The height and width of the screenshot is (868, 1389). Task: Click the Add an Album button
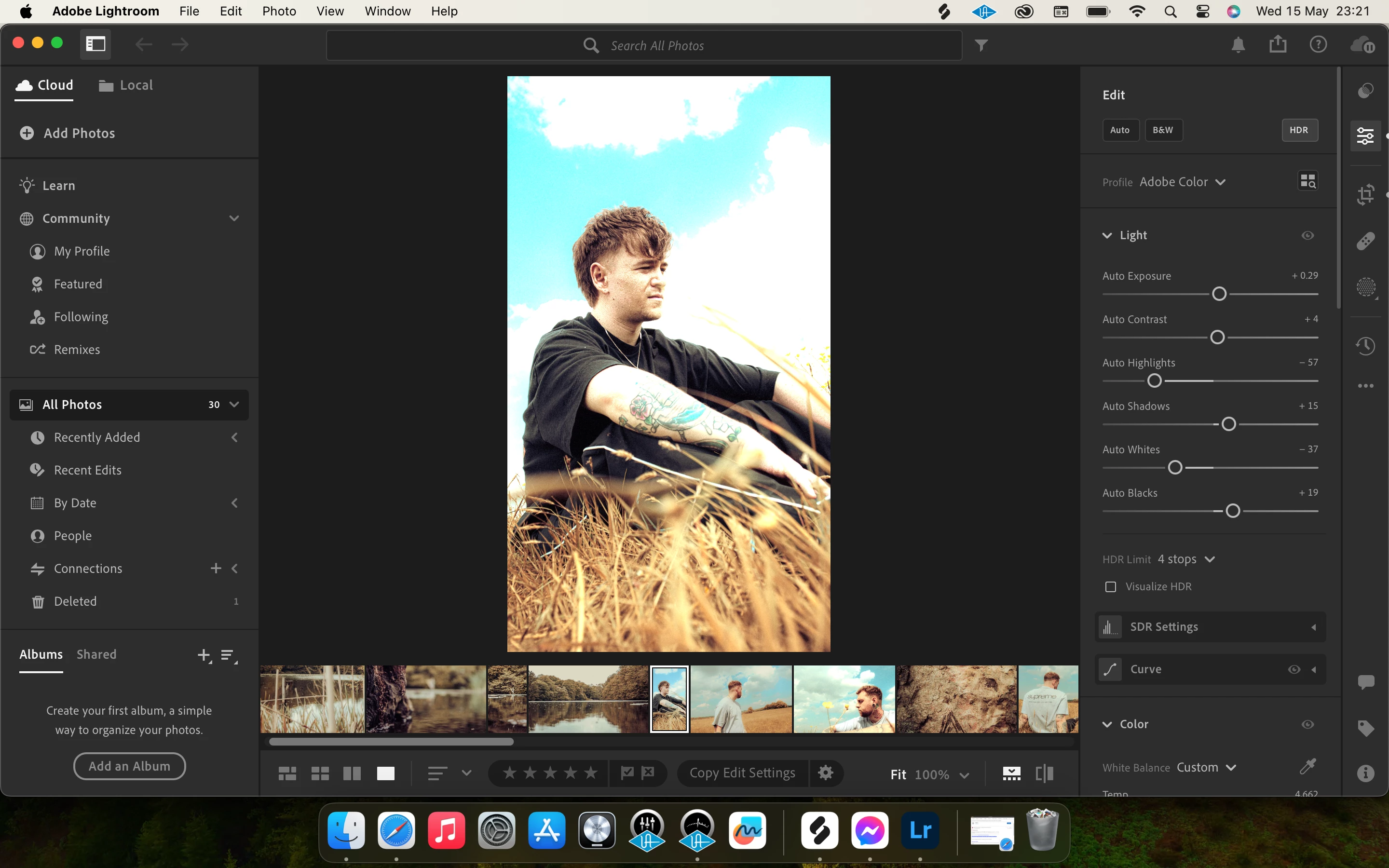tap(129, 766)
